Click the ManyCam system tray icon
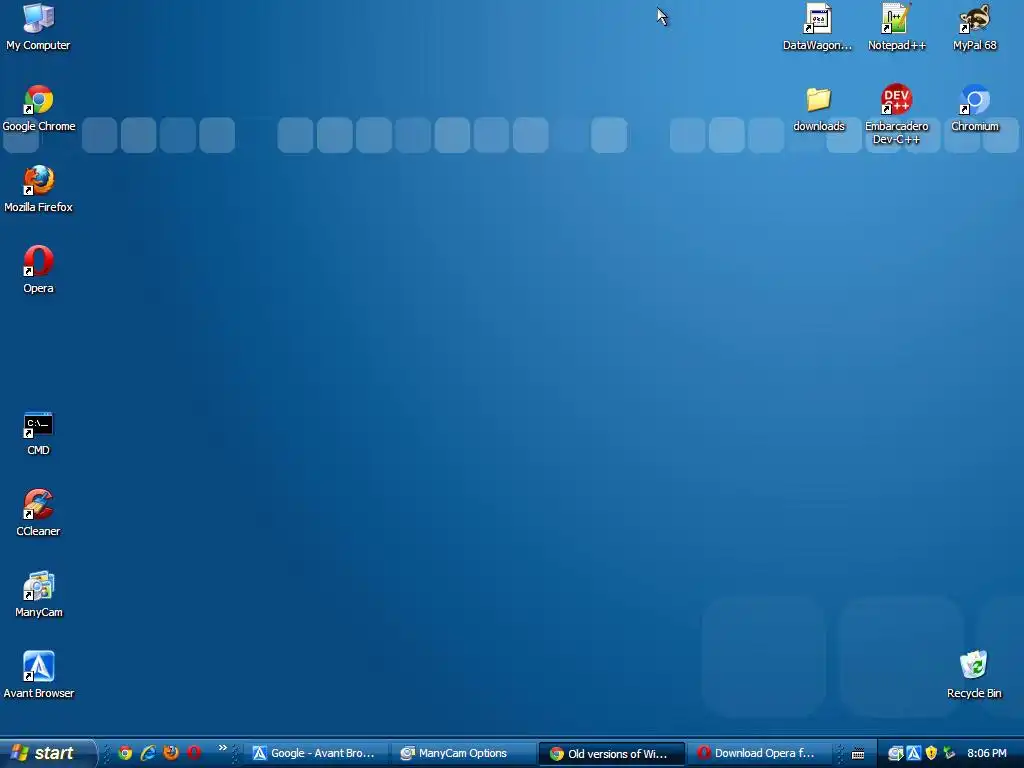 pyautogui.click(x=895, y=753)
